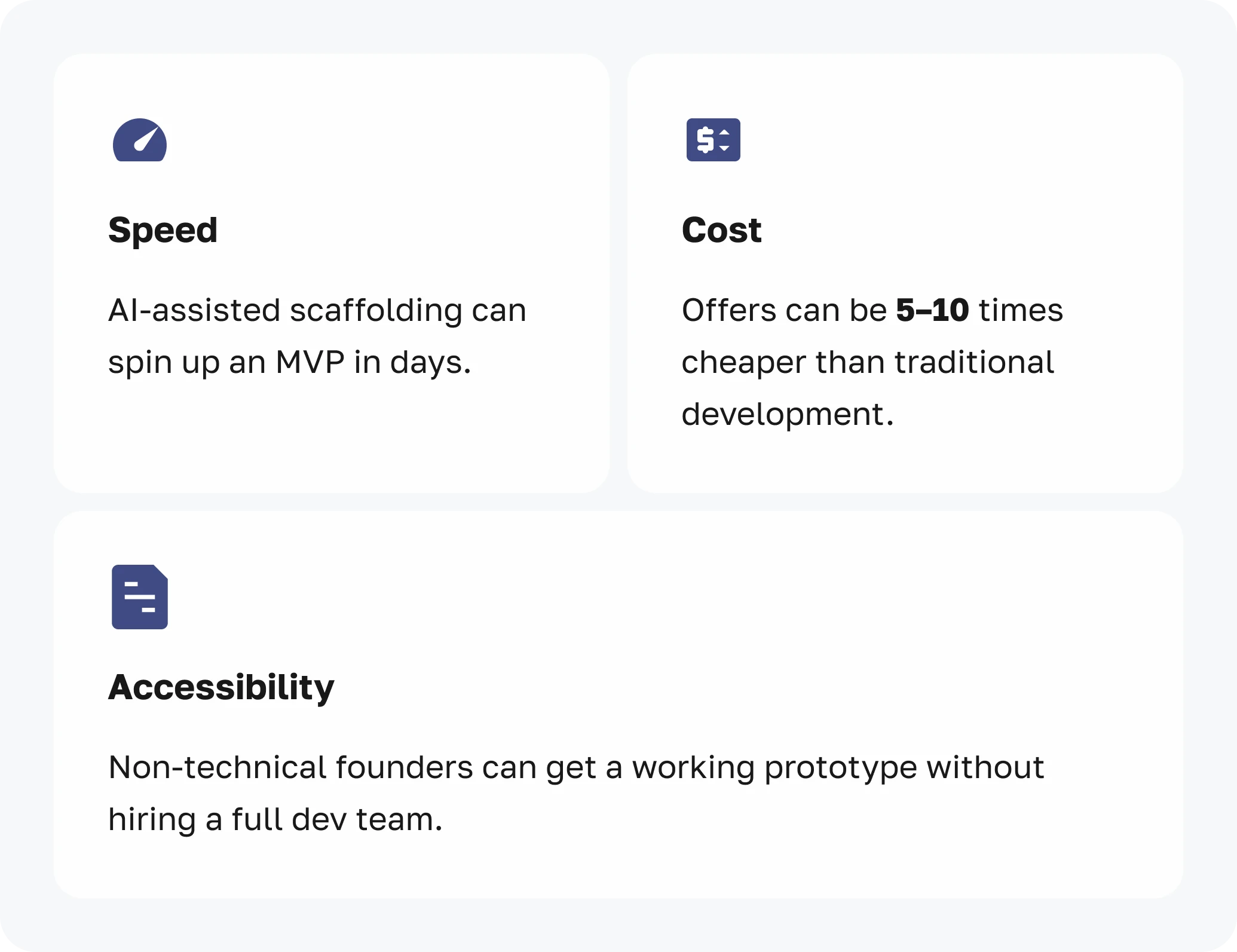Click the dollar sign cost icon

[713, 140]
